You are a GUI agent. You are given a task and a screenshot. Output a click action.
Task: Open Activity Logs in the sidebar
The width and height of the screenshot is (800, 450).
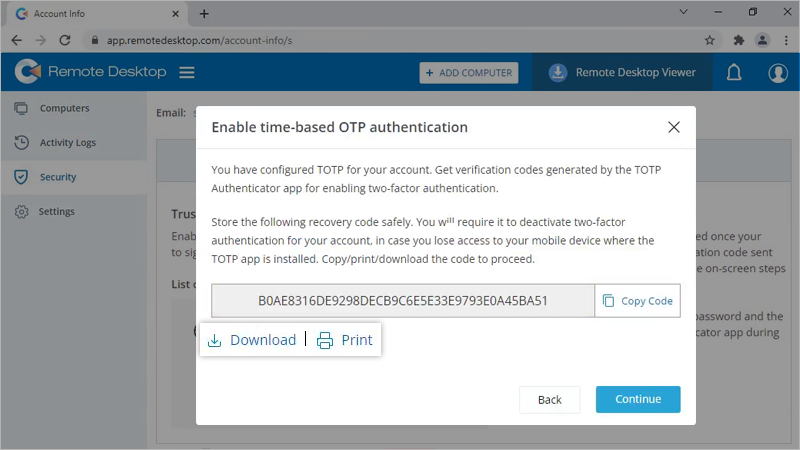pyautogui.click(x=67, y=143)
